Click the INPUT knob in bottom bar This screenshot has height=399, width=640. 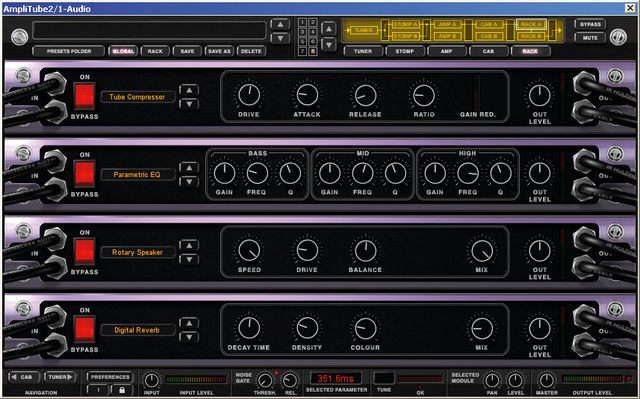[151, 380]
